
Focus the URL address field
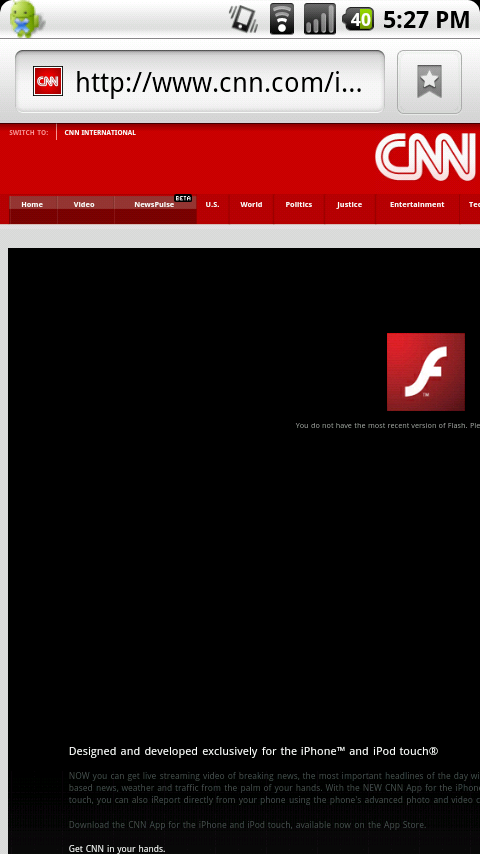200,82
